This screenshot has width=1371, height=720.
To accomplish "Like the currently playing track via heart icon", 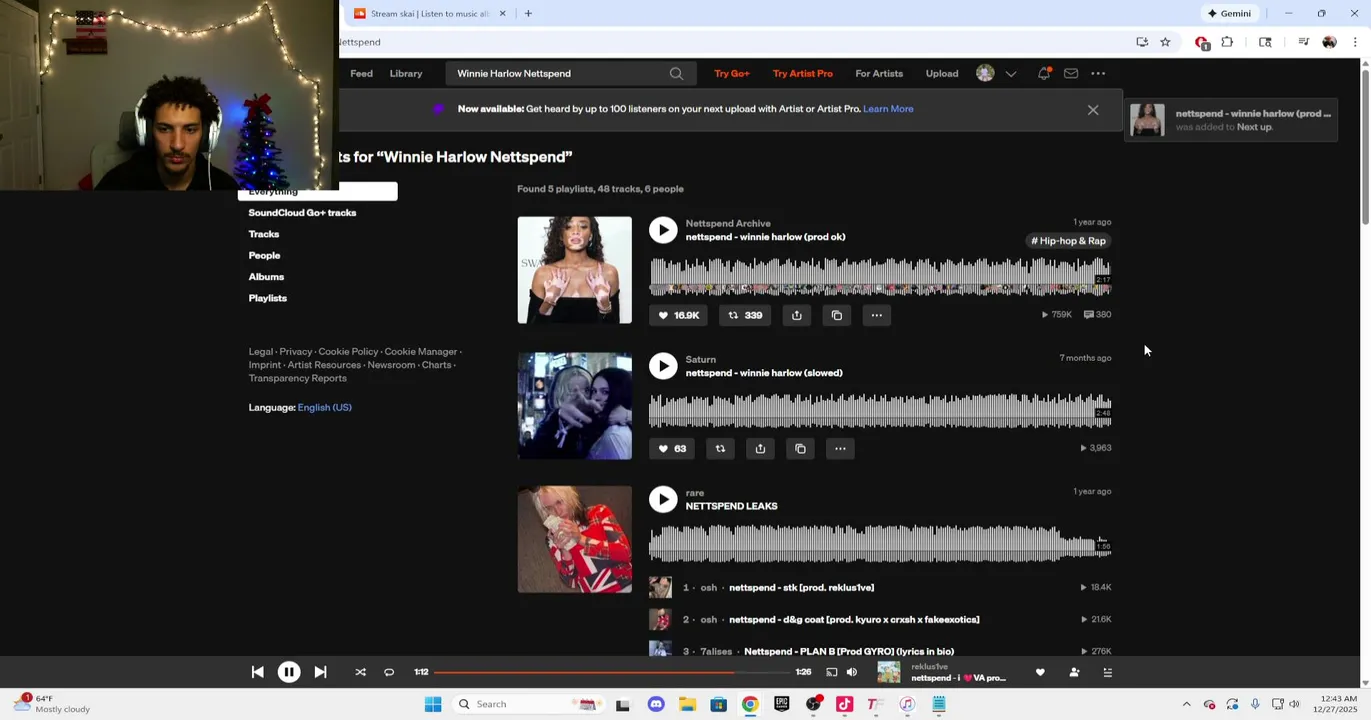I will pyautogui.click(x=1040, y=673).
